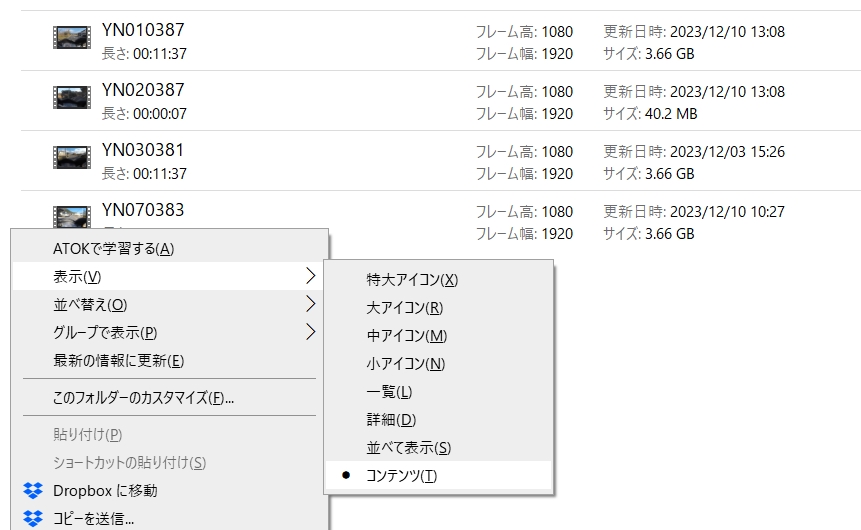
Task: Click Dropbox icon beside コピーを送信
Action: click(33, 518)
